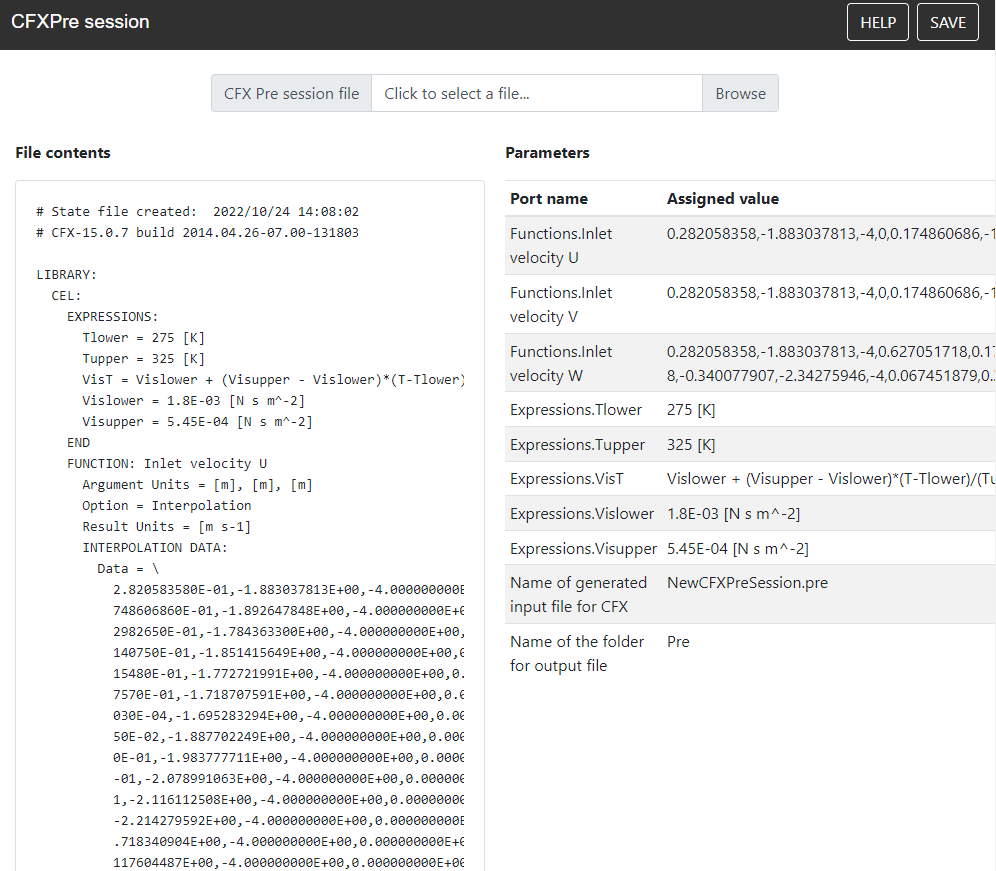Image resolution: width=996 pixels, height=871 pixels.
Task: Click the 'Assigned value' column header
Action: pos(723,199)
